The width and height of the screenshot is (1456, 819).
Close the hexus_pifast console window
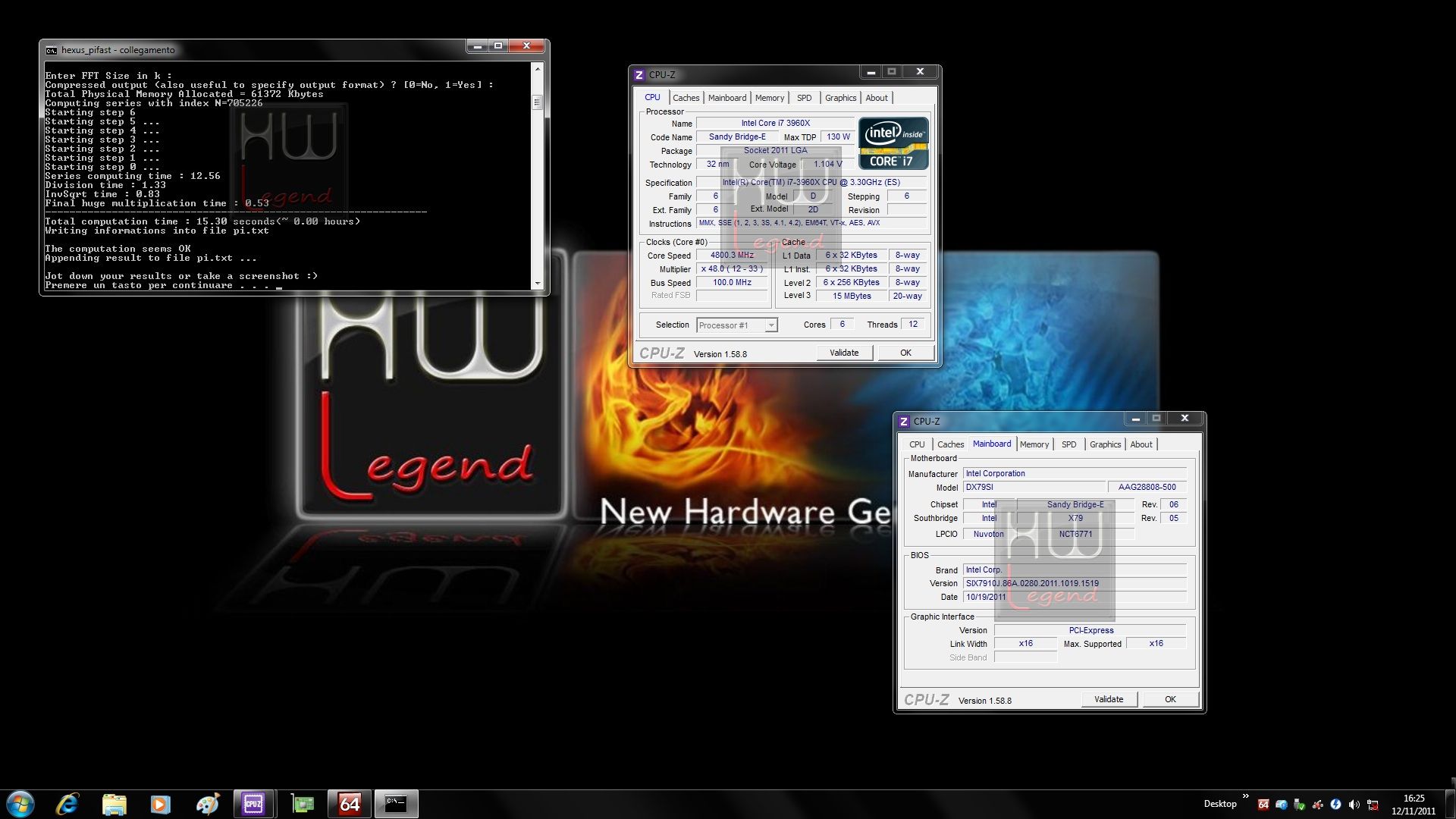point(526,46)
